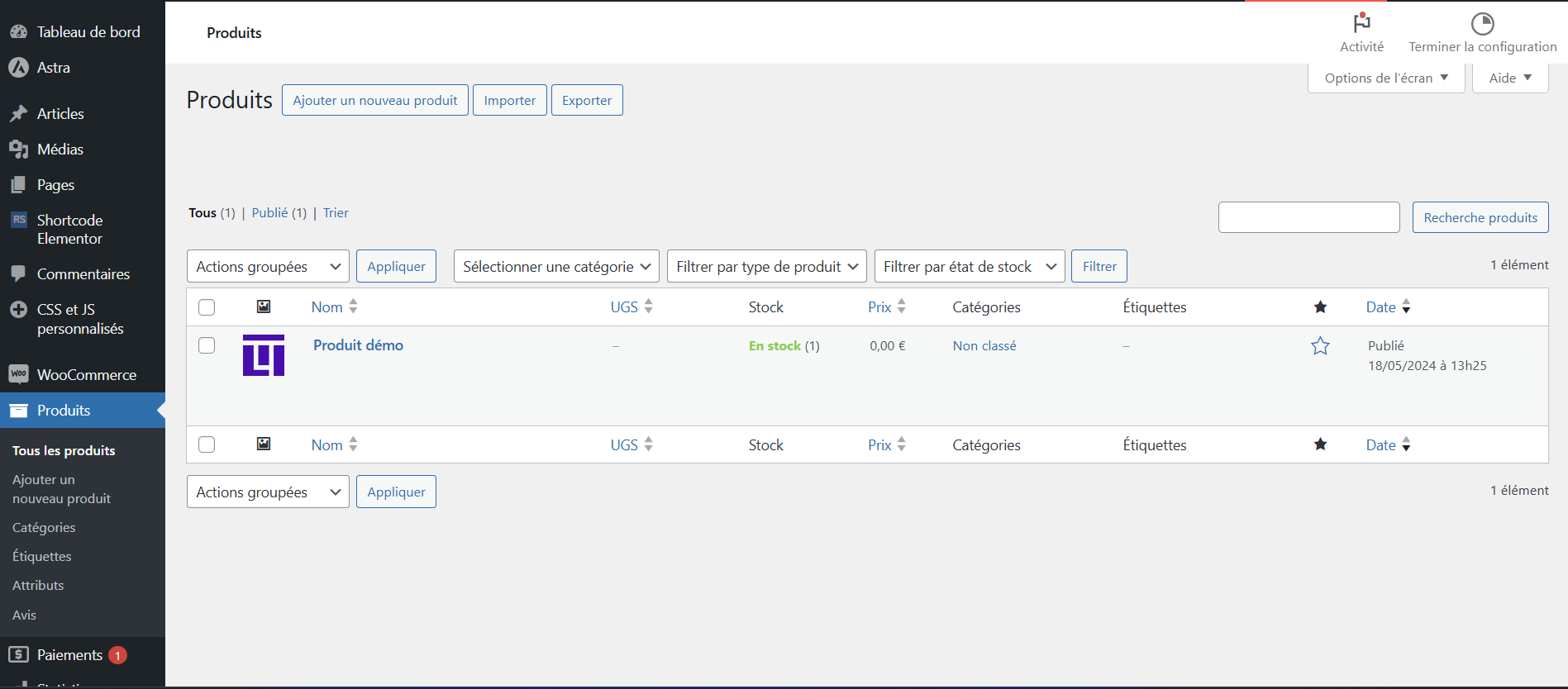Click the Prix column link in footer
Image resolution: width=1568 pixels, height=689 pixels.
[x=879, y=444]
